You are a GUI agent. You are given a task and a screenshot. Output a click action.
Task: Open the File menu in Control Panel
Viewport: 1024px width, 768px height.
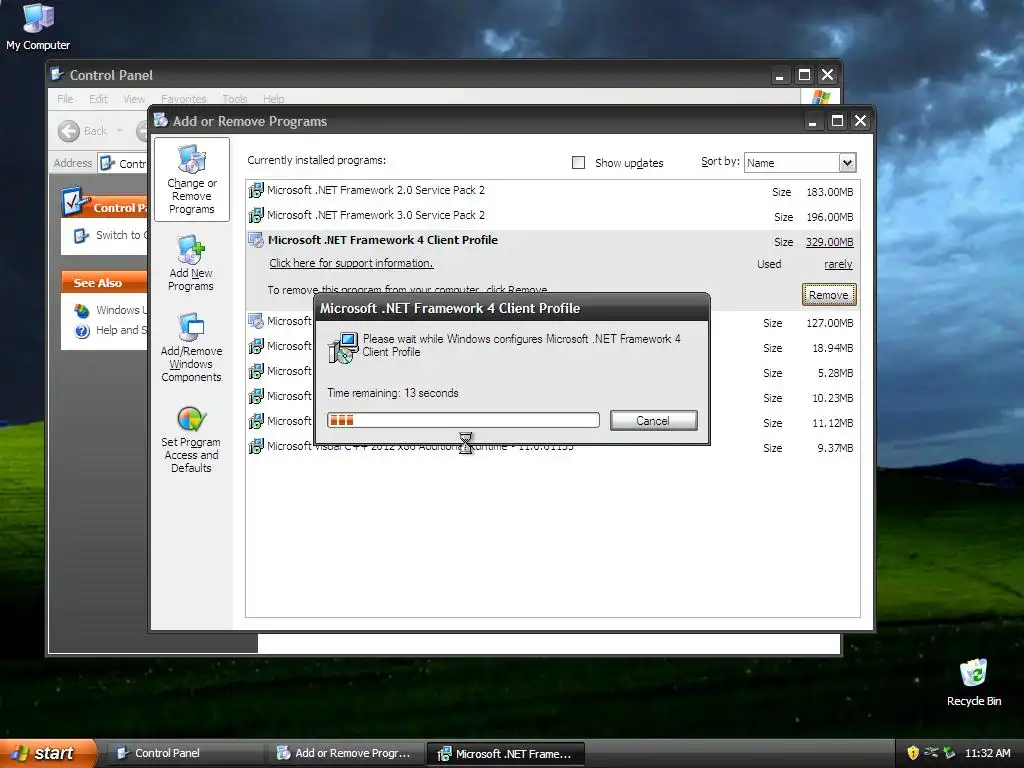pyautogui.click(x=65, y=99)
